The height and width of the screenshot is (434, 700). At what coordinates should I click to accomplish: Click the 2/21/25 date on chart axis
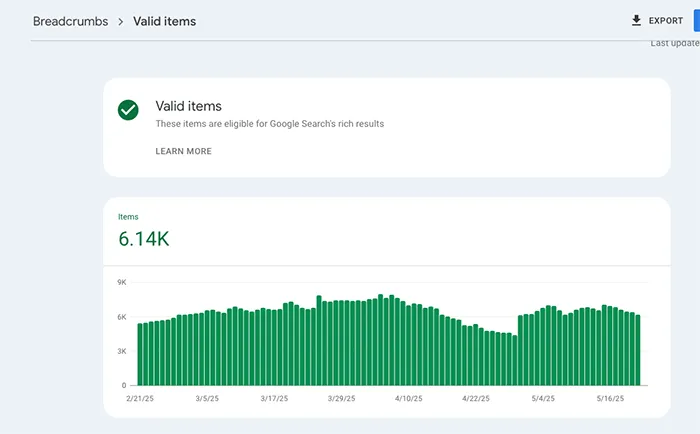click(x=140, y=398)
